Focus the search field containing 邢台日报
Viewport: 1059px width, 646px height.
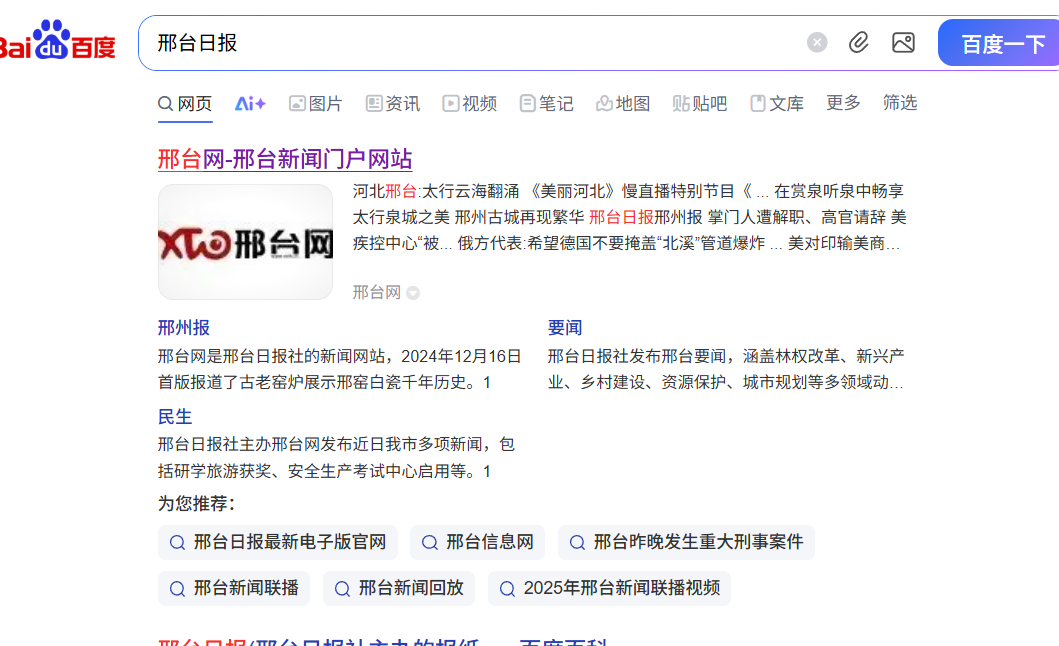click(473, 43)
